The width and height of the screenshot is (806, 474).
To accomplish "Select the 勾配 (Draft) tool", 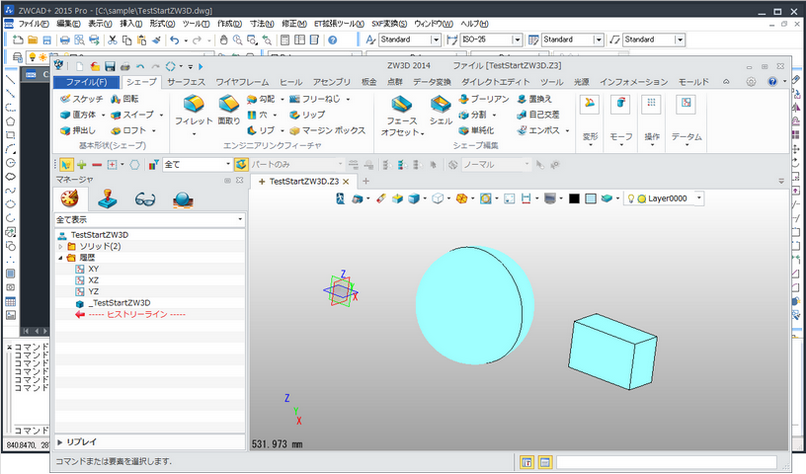I will click(262, 99).
